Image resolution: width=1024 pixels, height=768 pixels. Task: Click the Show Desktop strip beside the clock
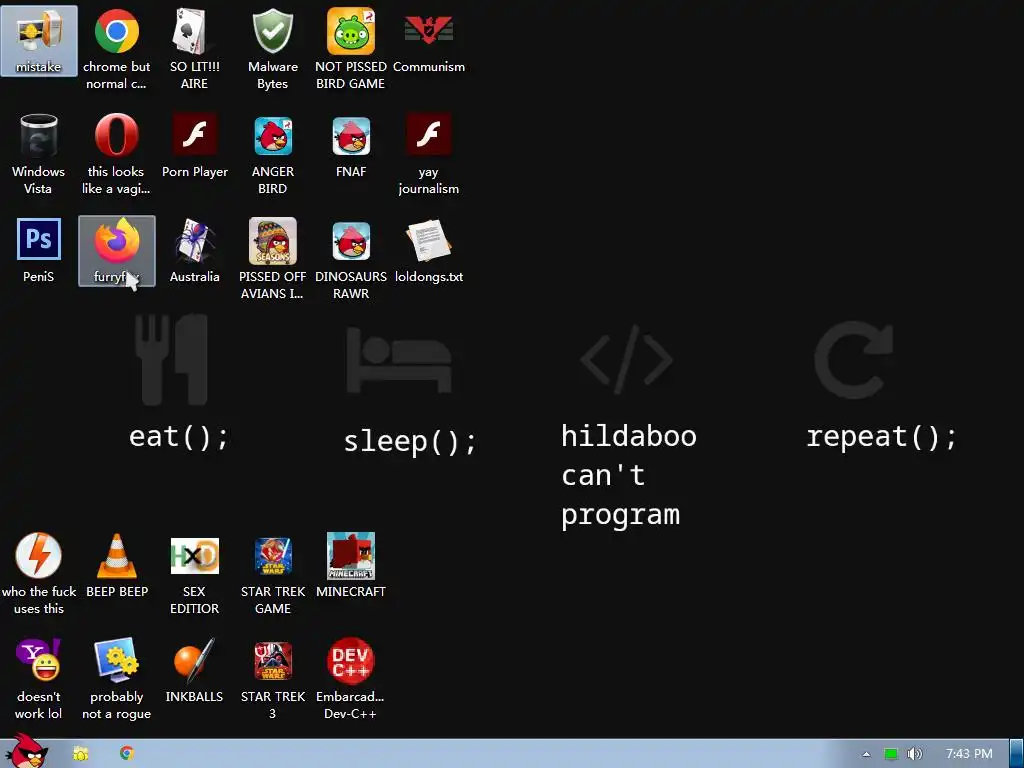(x=1016, y=754)
